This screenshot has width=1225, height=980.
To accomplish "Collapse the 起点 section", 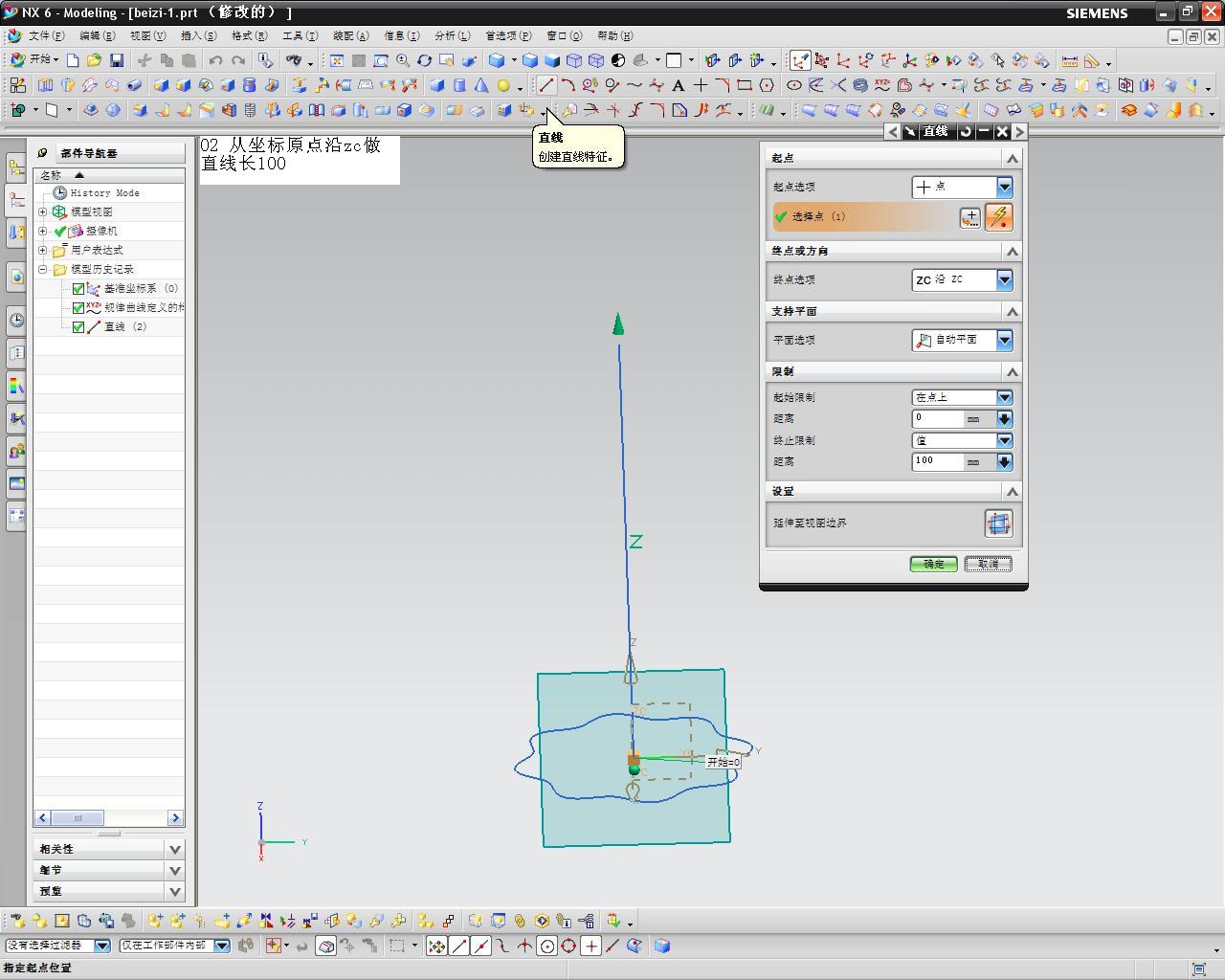I will [x=1012, y=158].
